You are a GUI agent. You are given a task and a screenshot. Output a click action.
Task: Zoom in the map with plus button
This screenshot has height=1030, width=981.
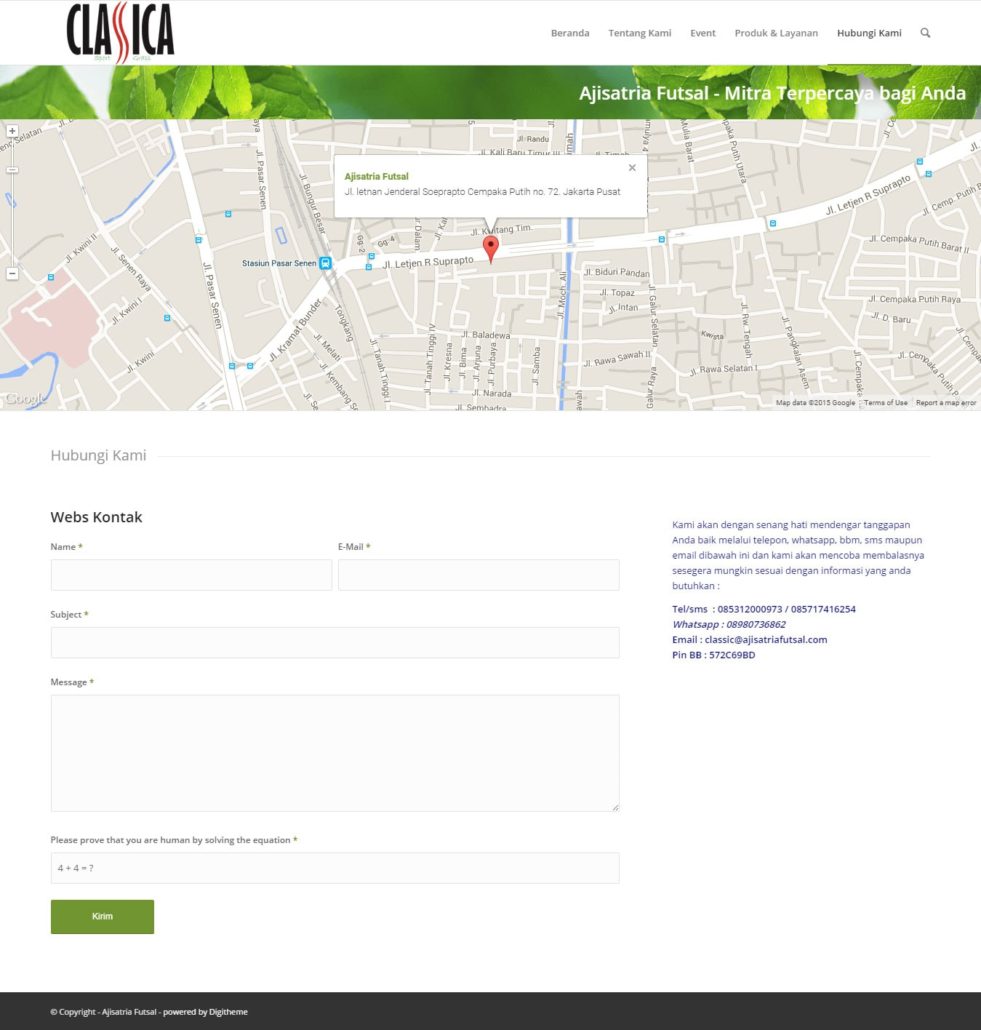pyautogui.click(x=12, y=131)
